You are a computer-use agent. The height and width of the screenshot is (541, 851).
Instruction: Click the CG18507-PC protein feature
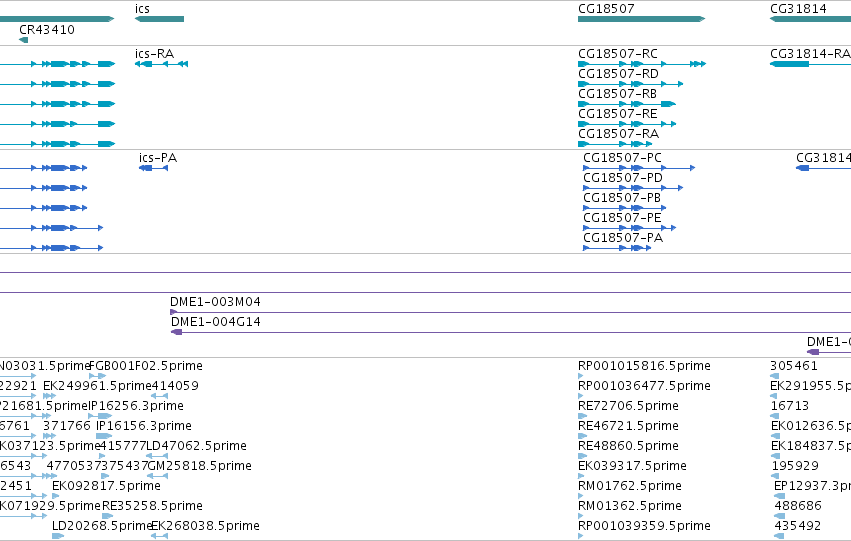pos(639,168)
